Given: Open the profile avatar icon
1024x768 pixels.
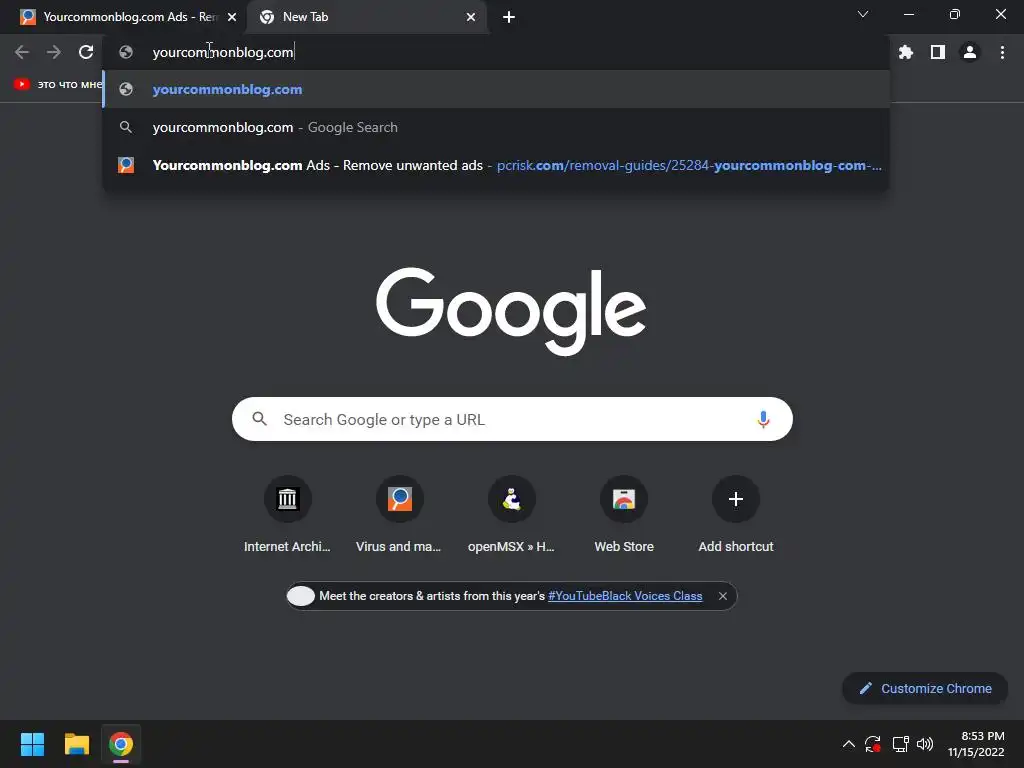Looking at the screenshot, I should (970, 52).
